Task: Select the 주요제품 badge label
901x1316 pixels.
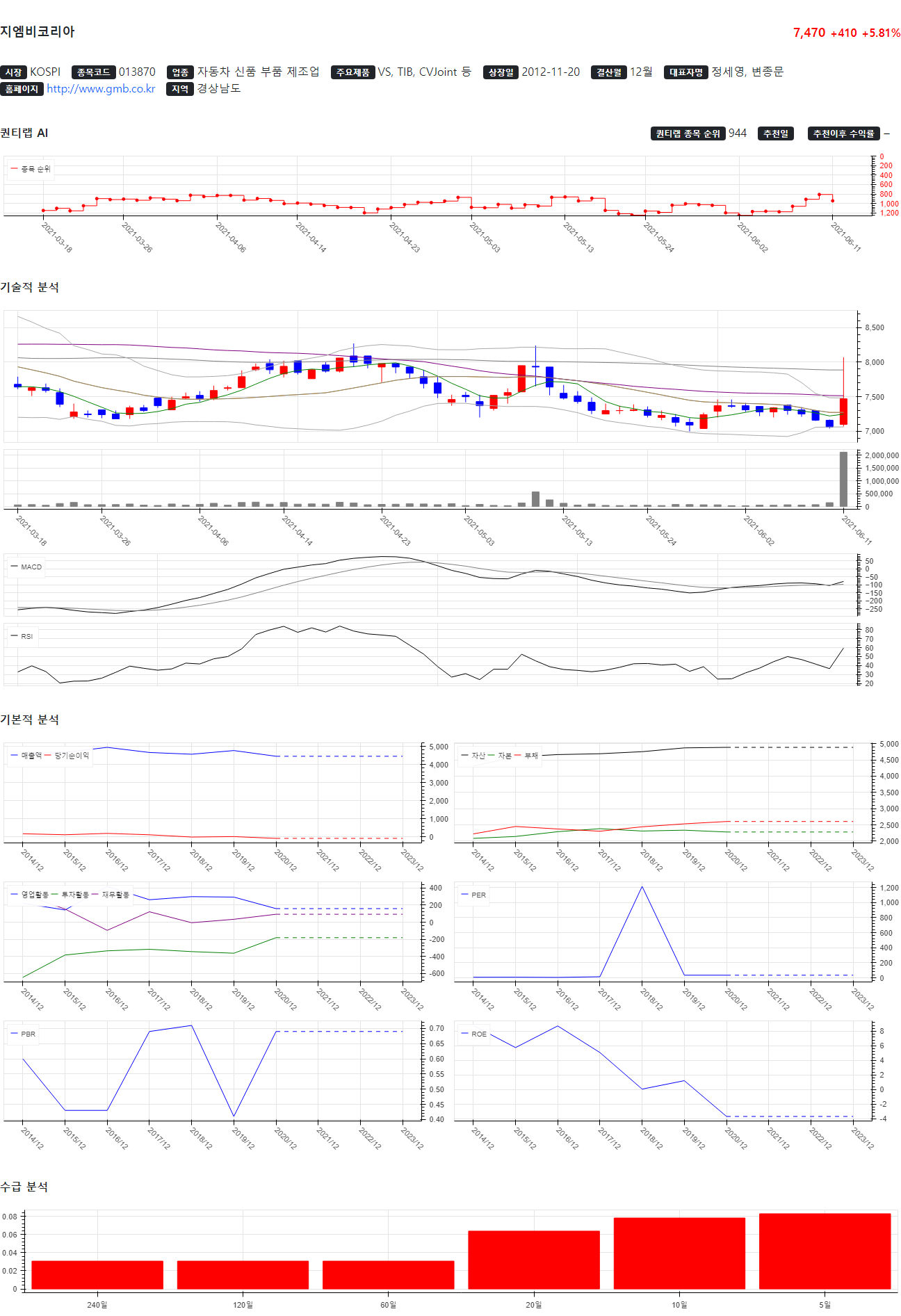Action: point(352,72)
